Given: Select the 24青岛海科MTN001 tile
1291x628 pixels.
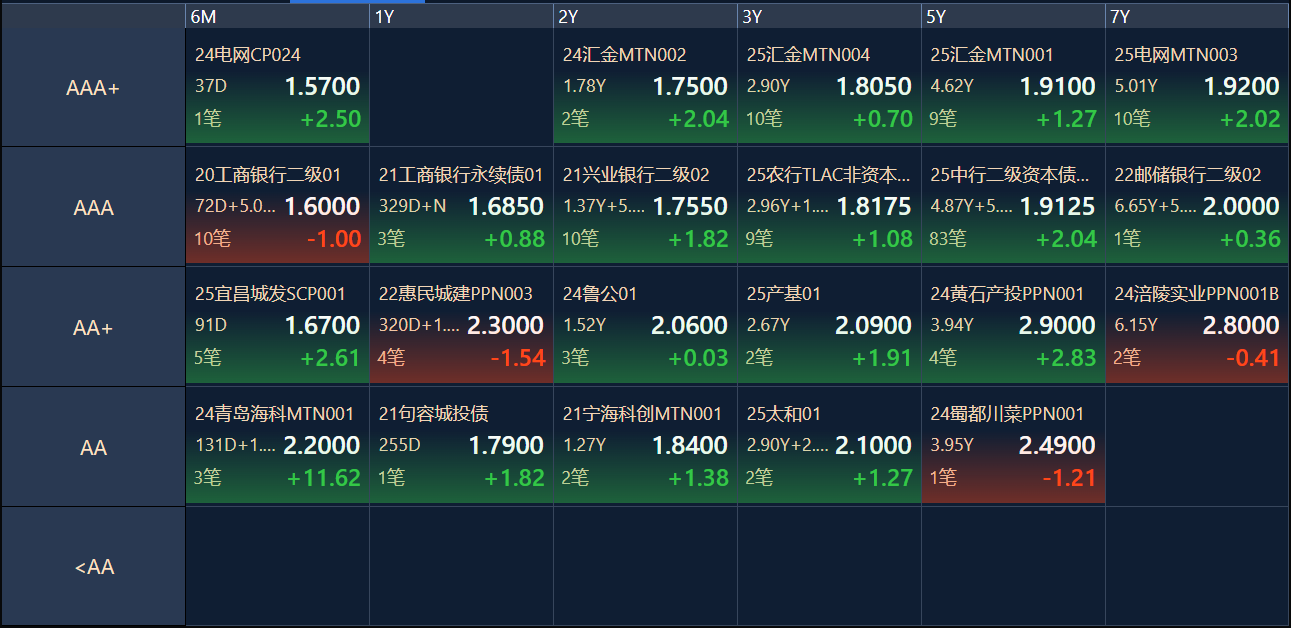Looking at the screenshot, I should [x=277, y=445].
